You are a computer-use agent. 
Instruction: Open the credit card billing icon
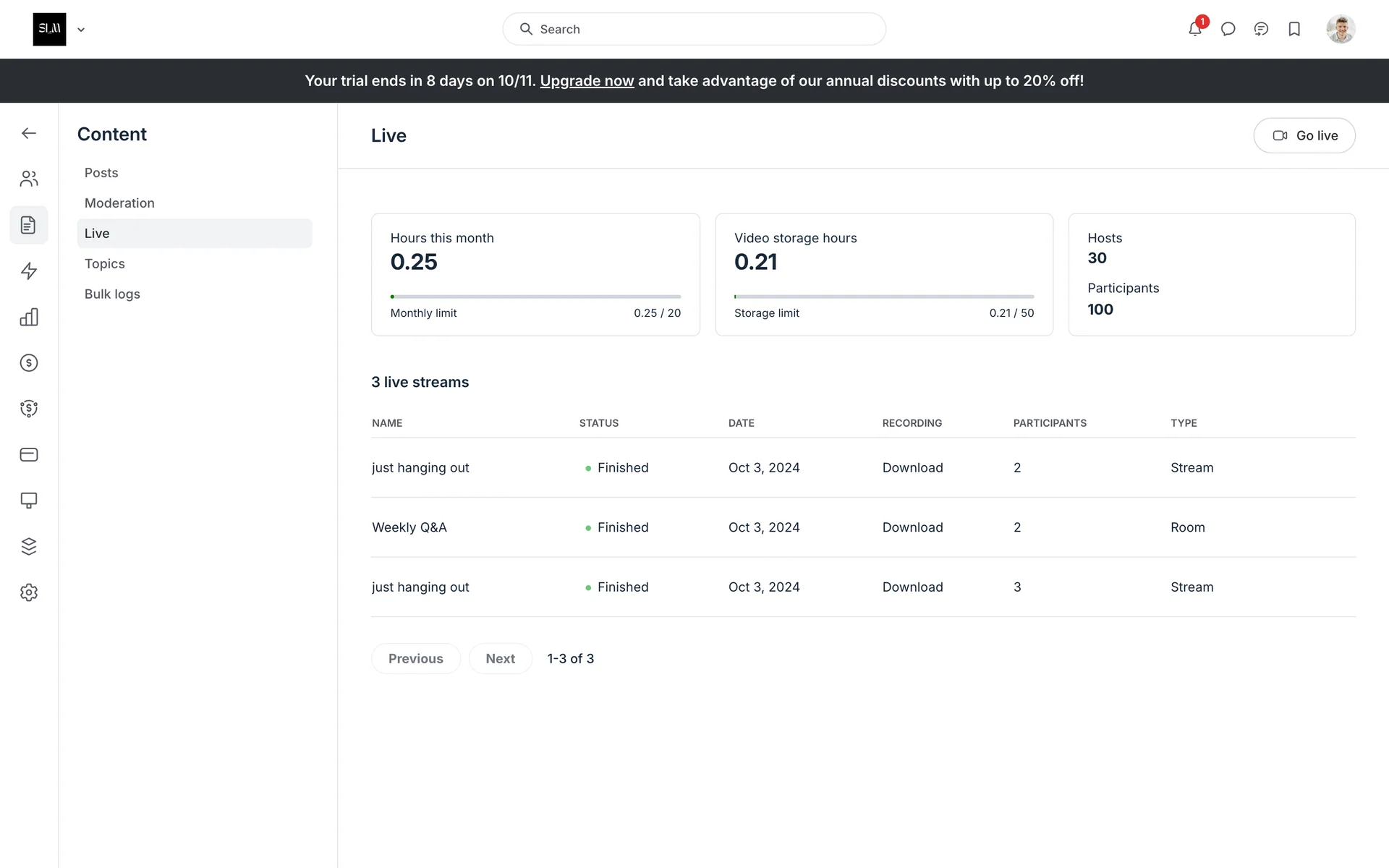(x=29, y=455)
